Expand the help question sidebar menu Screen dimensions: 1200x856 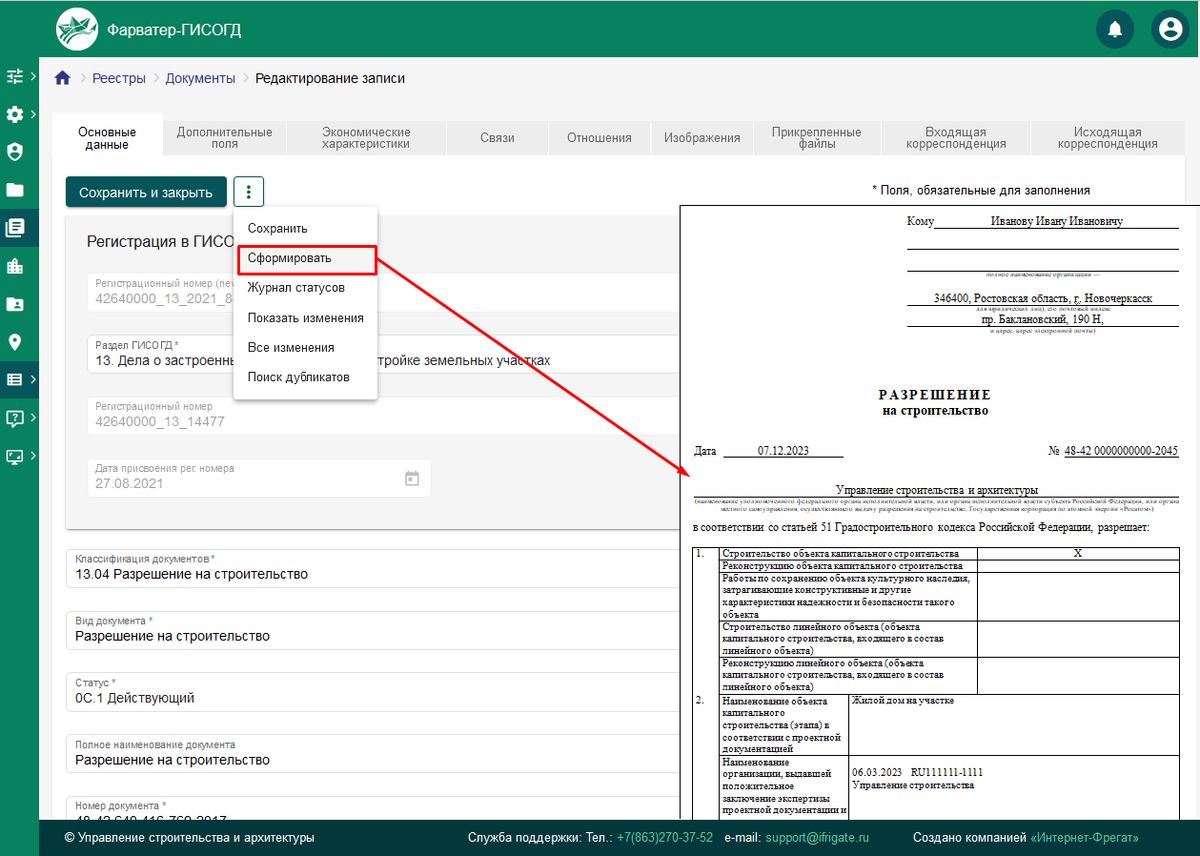coord(19,418)
